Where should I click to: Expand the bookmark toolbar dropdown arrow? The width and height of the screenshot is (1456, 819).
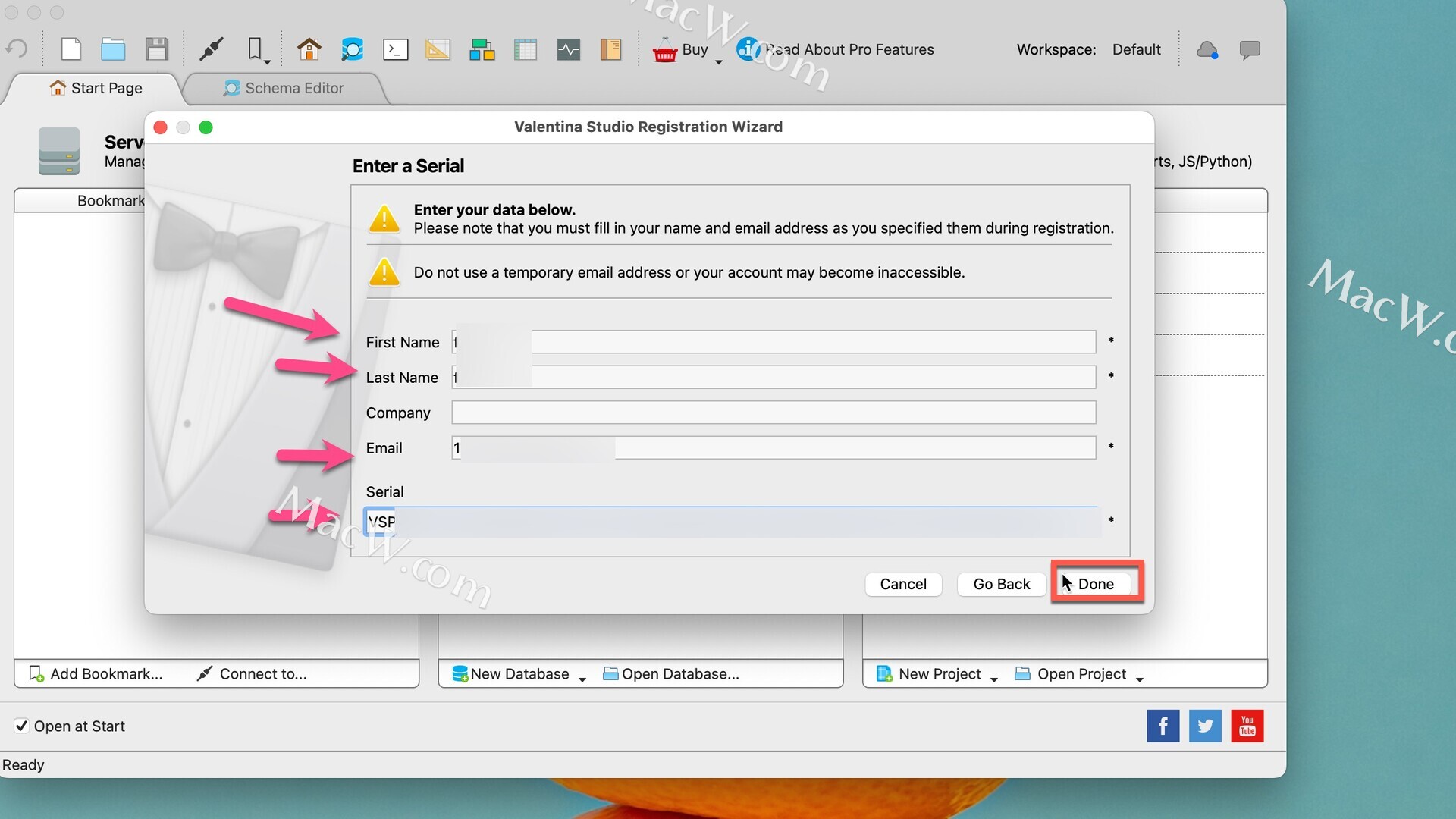268,62
